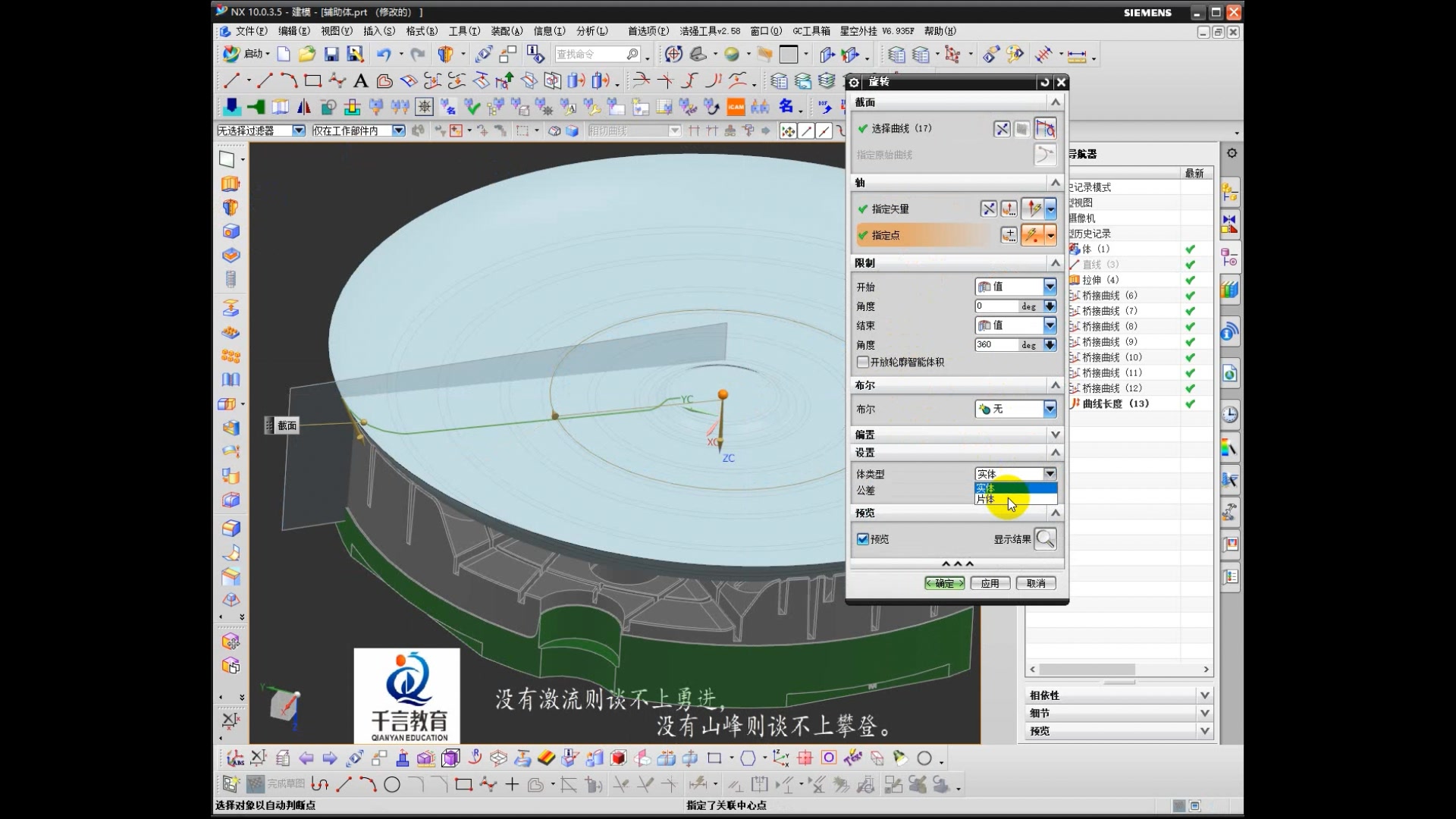Click the 取消 button

[1036, 583]
